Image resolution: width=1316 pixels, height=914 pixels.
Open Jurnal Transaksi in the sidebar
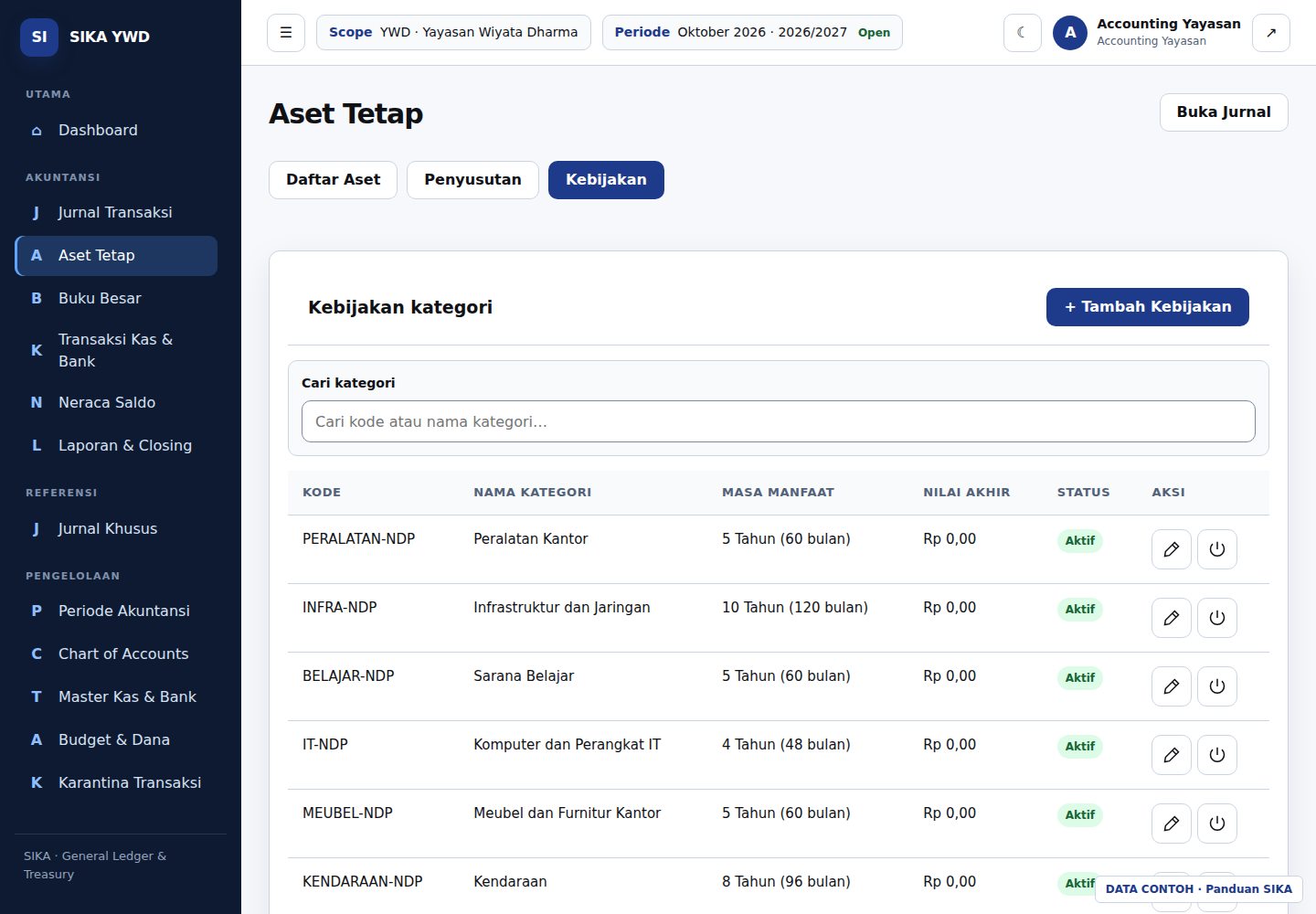[x=116, y=212]
